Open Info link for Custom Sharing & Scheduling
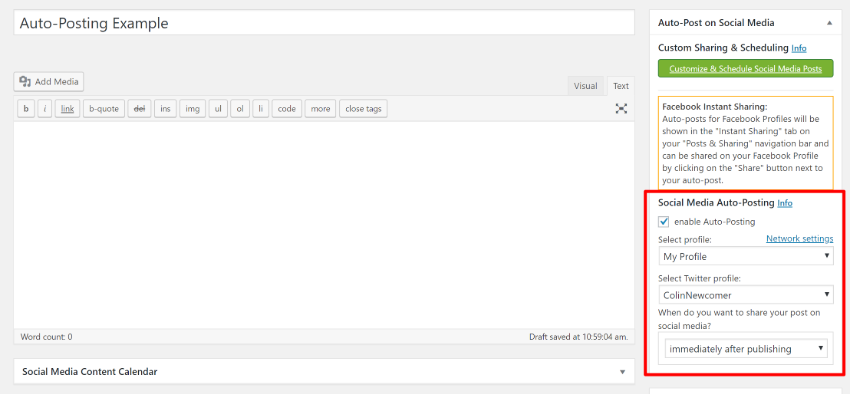The height and width of the screenshot is (394, 850). coord(799,48)
